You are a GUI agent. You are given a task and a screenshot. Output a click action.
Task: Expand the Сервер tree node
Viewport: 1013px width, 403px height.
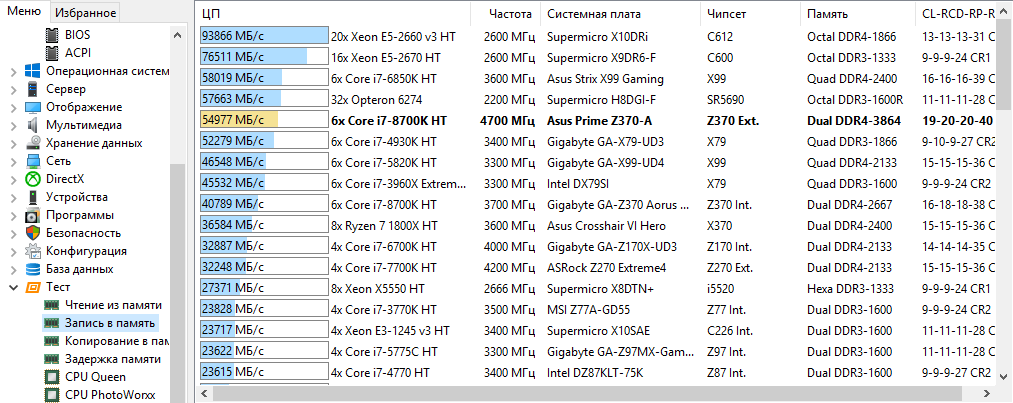click(x=12, y=89)
